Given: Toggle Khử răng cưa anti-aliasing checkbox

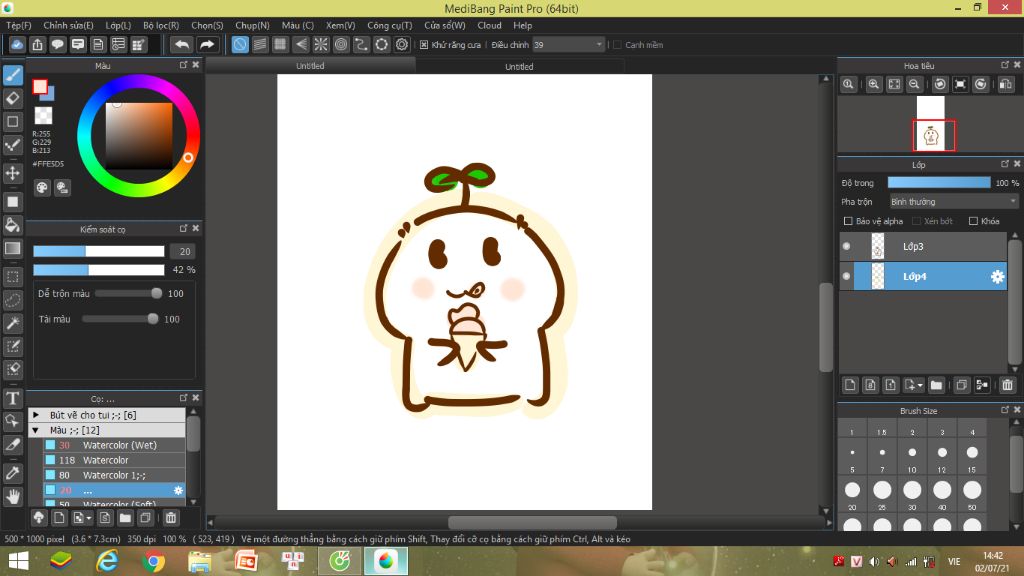Looking at the screenshot, I should pos(424,45).
